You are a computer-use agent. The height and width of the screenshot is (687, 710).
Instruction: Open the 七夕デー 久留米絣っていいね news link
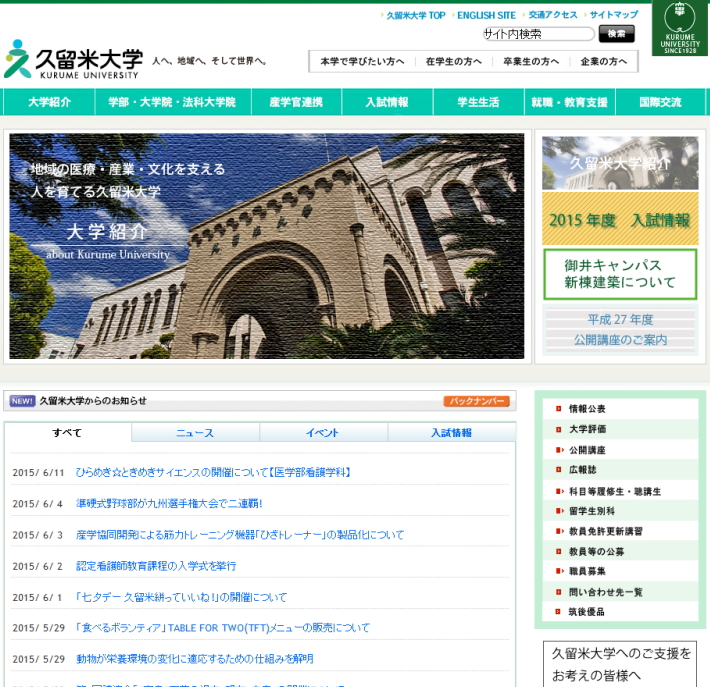coord(182,597)
